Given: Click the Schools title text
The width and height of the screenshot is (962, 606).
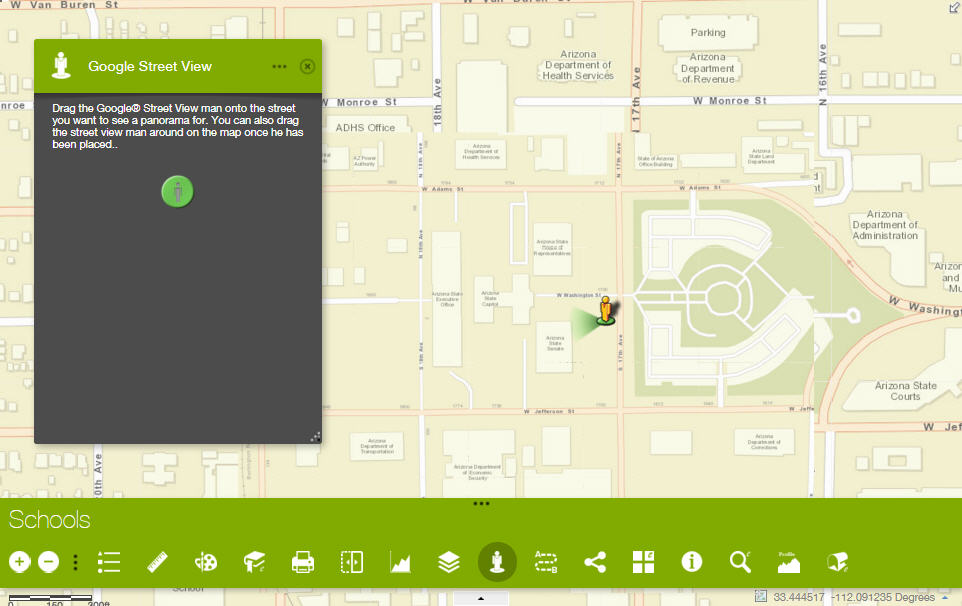Looking at the screenshot, I should point(50,520).
